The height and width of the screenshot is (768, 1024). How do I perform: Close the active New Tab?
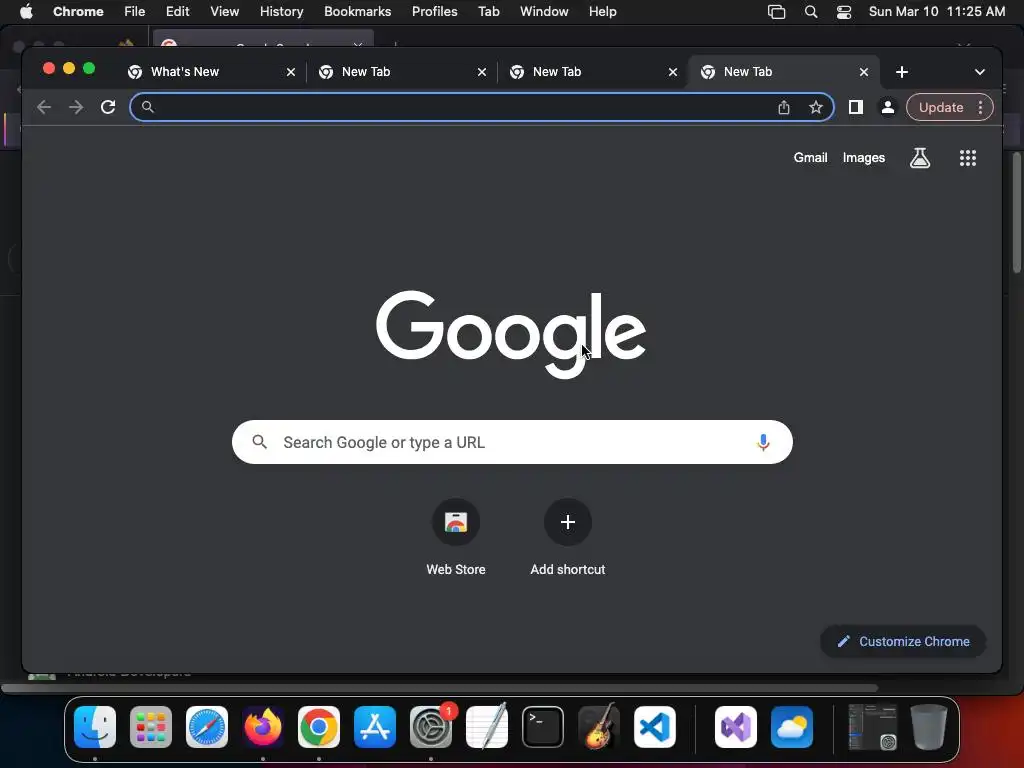click(863, 72)
